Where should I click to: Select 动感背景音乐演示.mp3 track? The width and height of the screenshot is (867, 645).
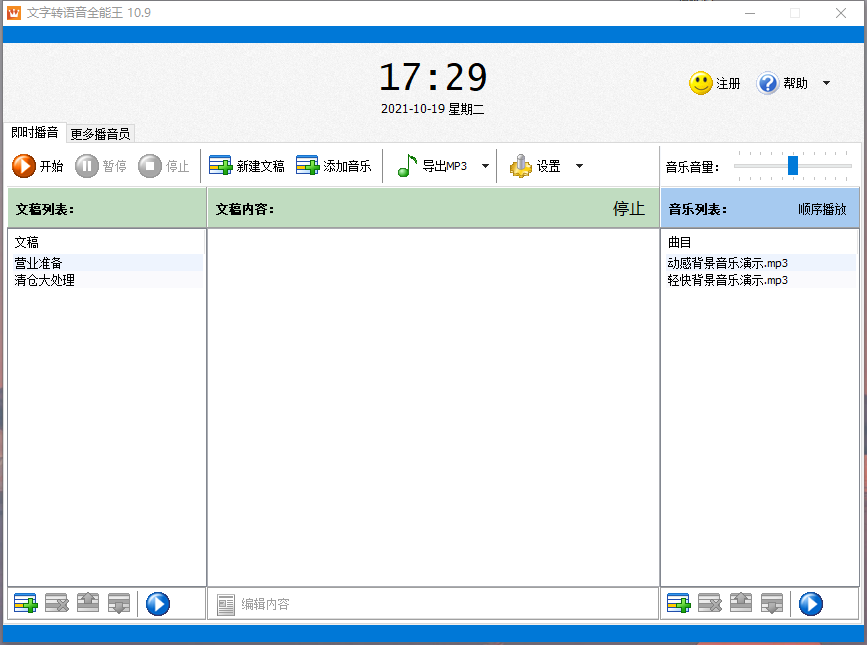727,263
